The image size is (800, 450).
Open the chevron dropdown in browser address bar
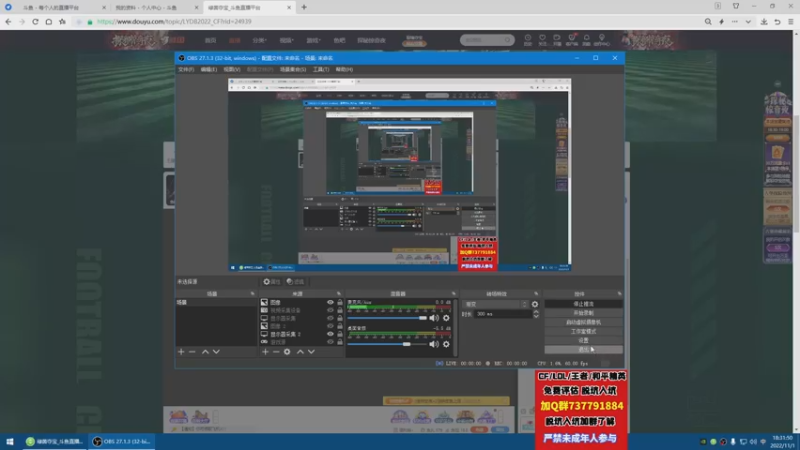click(748, 22)
